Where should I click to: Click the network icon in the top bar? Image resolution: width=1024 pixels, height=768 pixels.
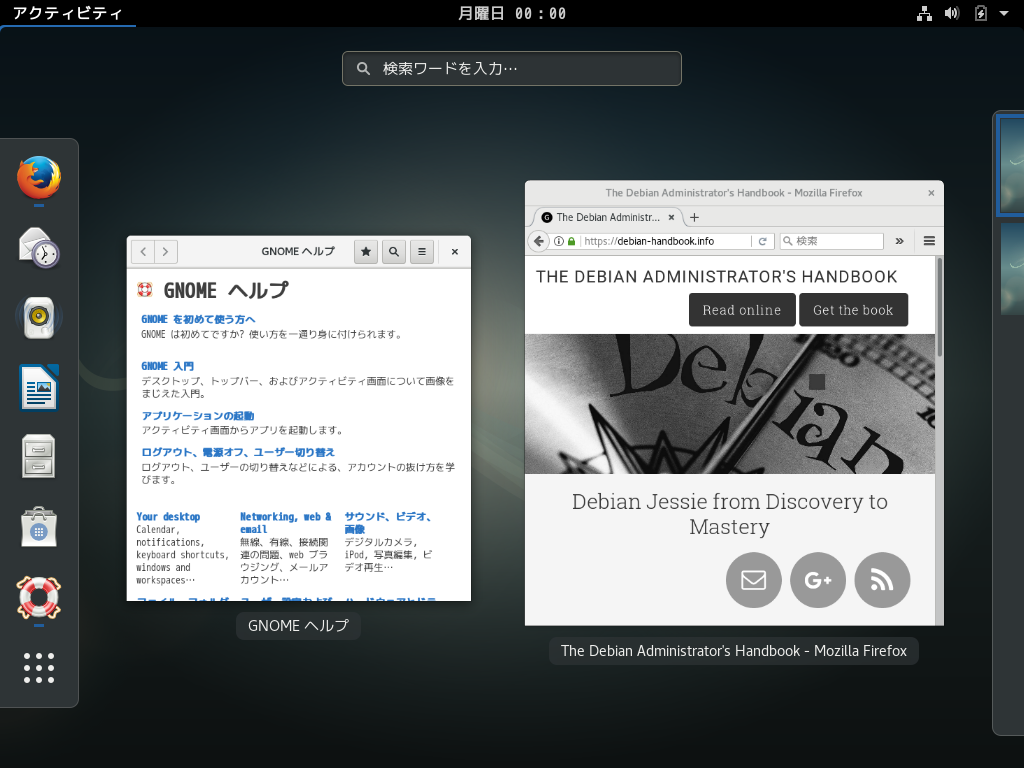924,13
